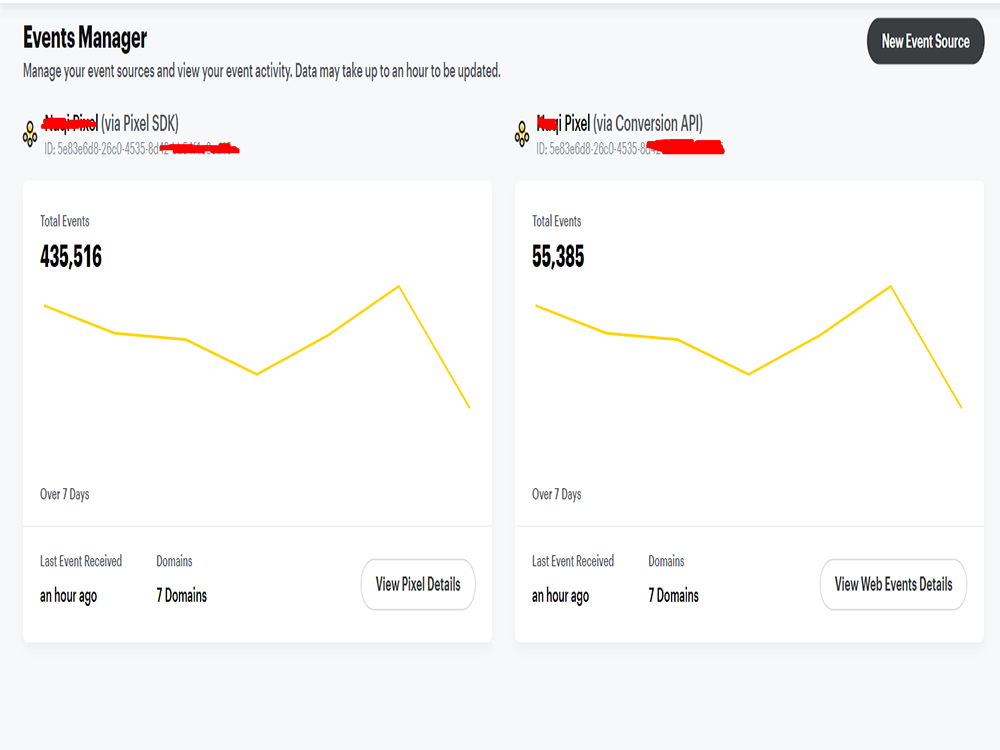This screenshot has height=750, width=1000.
Task: Click the Total Events count 435,516
Action: click(x=69, y=257)
